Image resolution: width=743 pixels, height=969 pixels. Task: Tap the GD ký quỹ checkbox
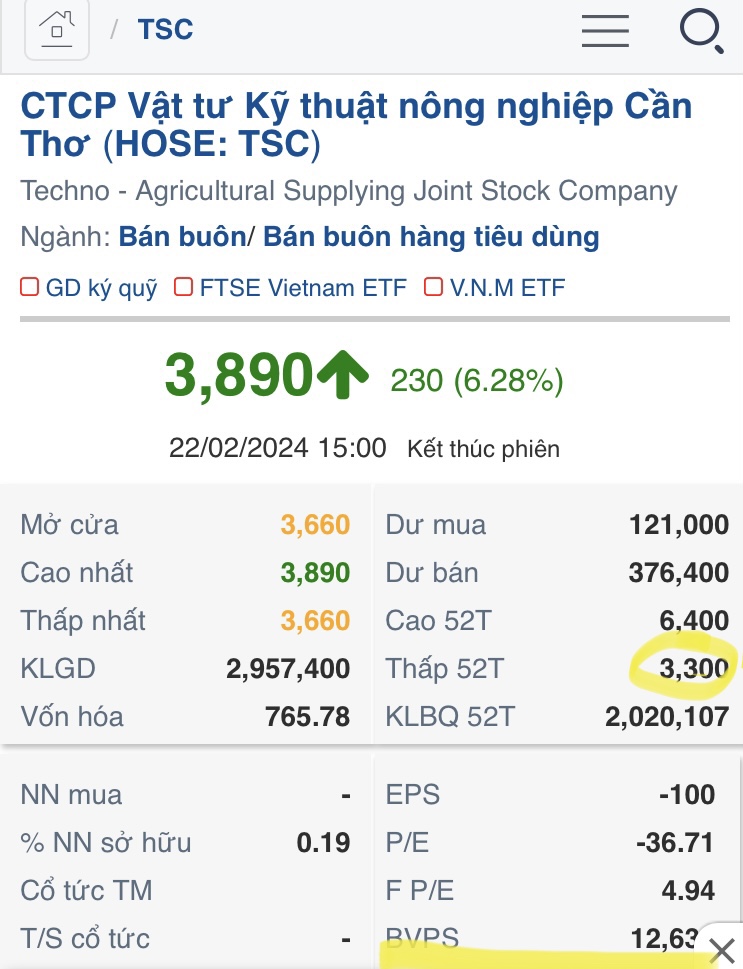click(30, 288)
